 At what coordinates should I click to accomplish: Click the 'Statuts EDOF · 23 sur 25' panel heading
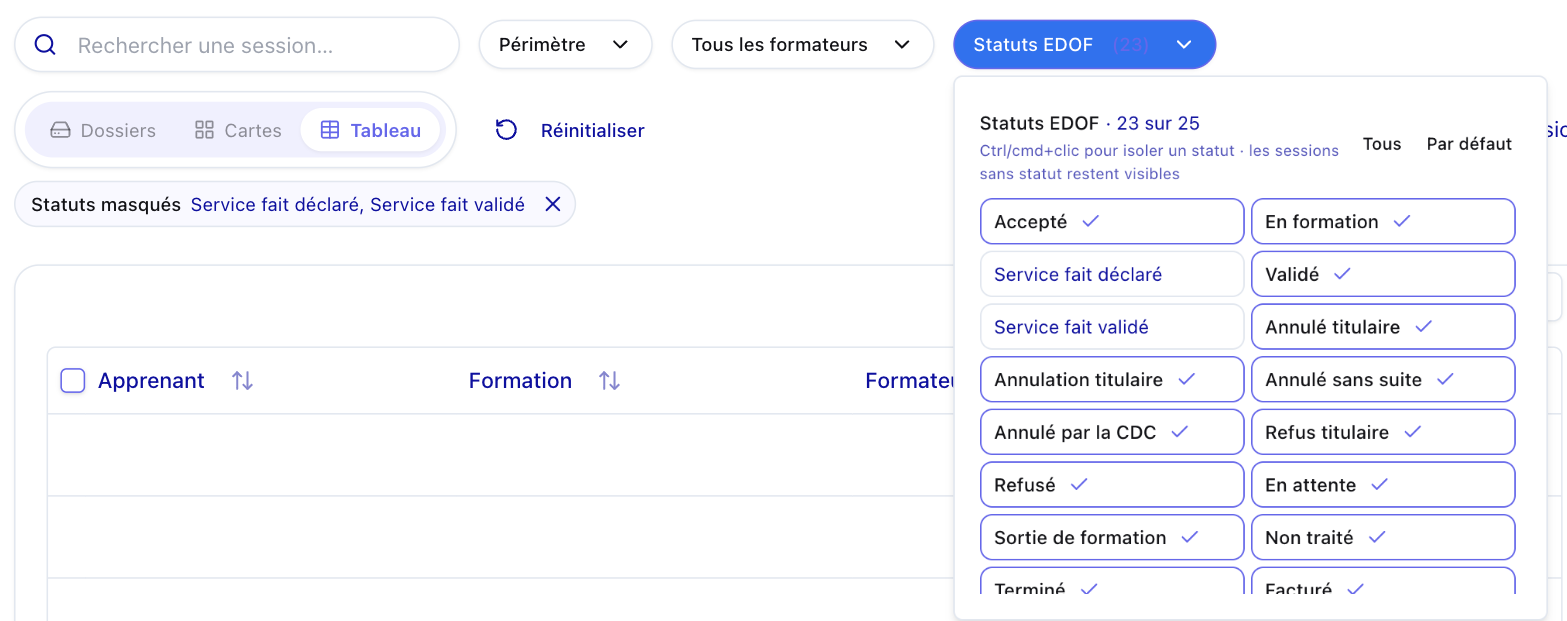coord(1090,123)
